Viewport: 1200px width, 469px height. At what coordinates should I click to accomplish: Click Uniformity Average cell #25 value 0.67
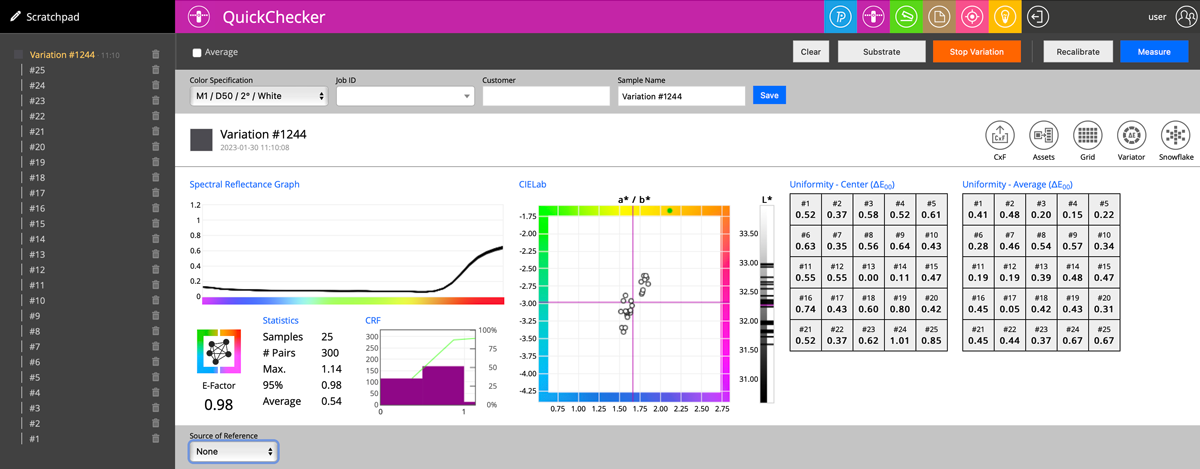click(x=1103, y=335)
